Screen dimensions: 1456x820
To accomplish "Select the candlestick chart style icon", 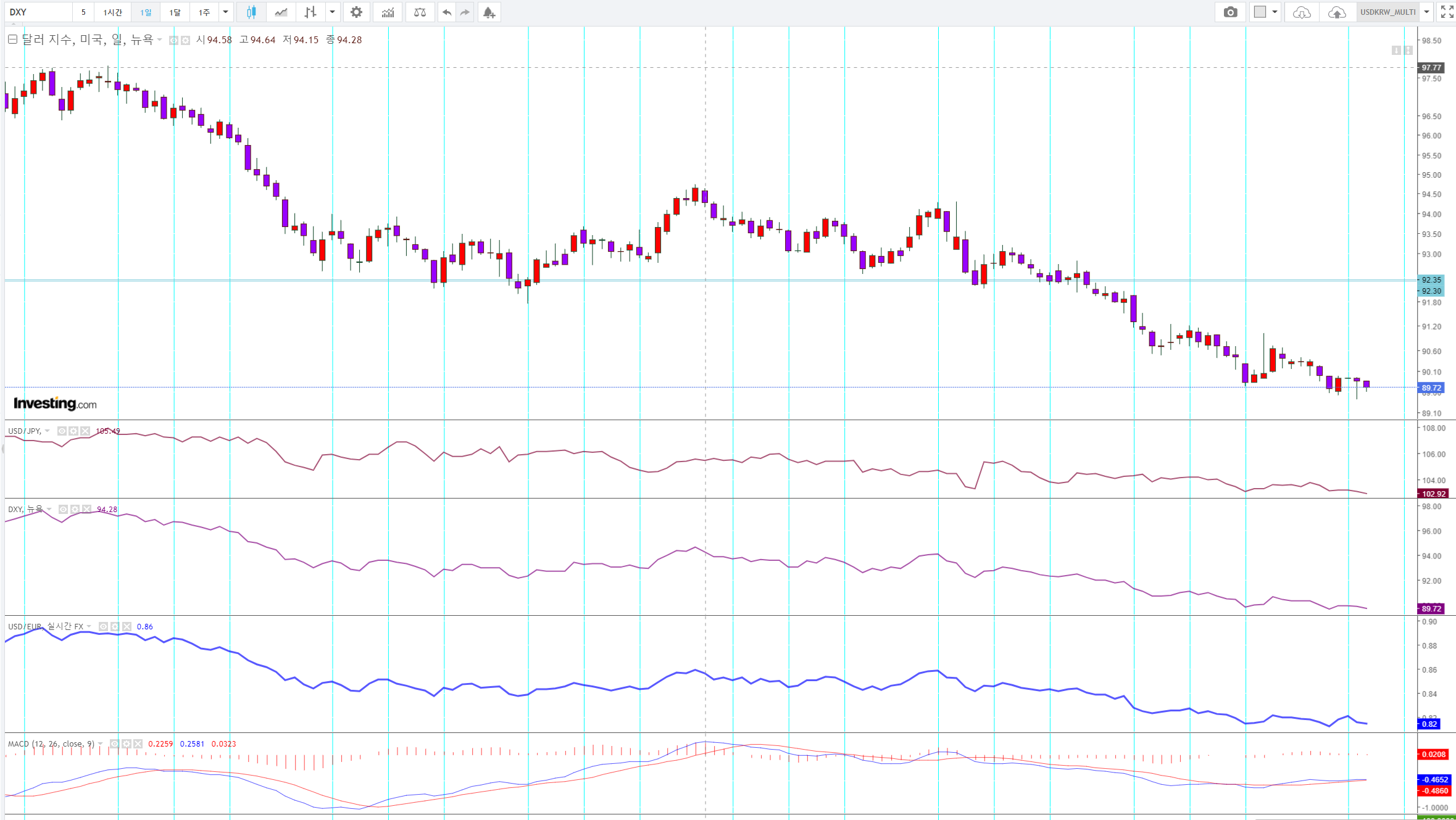I will (x=251, y=12).
